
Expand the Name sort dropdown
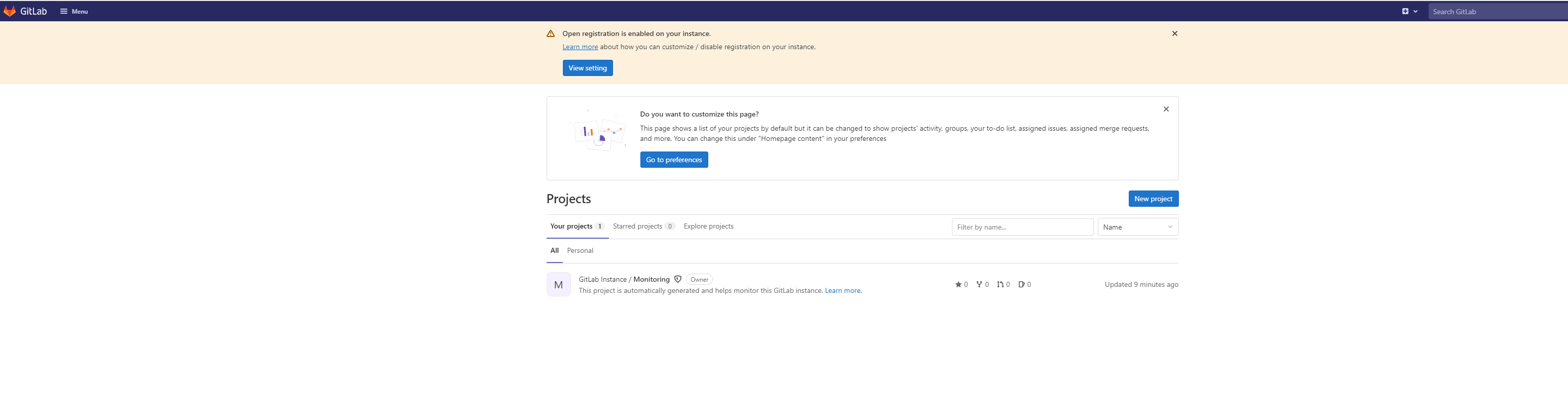(x=1138, y=227)
